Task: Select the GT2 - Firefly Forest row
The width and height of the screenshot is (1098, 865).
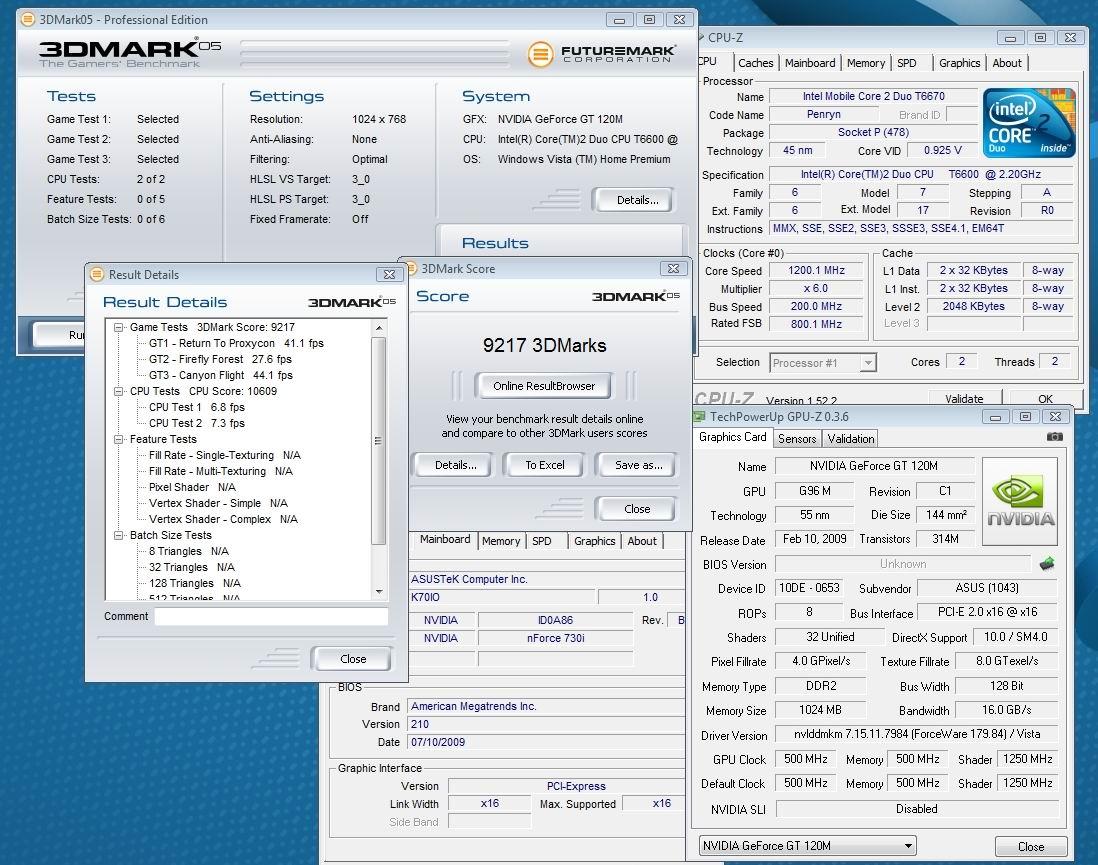Action: (x=220, y=359)
